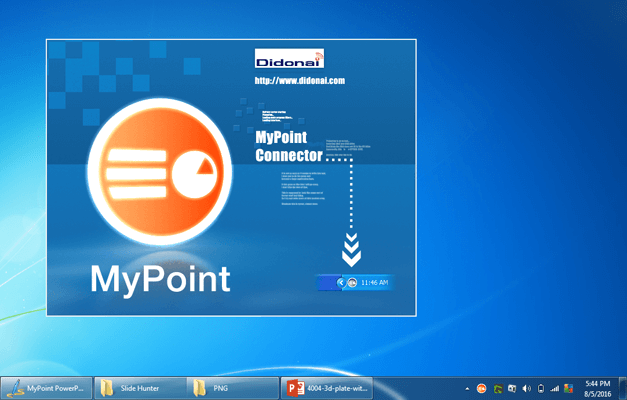Viewport: 627px width, 400px height.
Task: Click the large MyPoint title text
Action: (x=160, y=280)
